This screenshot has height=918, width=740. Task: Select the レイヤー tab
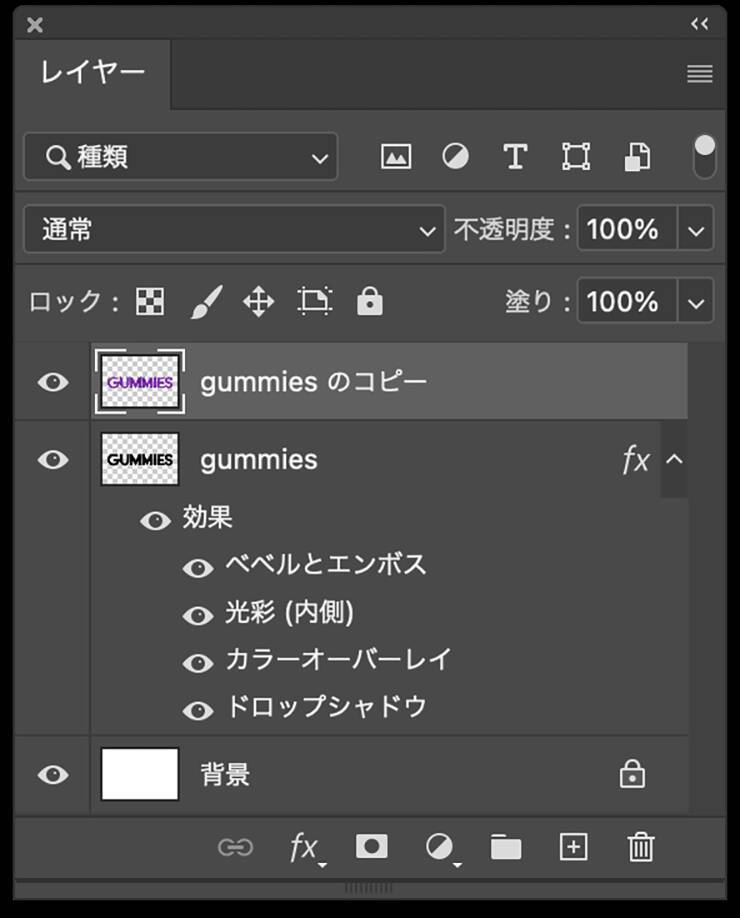pos(93,73)
